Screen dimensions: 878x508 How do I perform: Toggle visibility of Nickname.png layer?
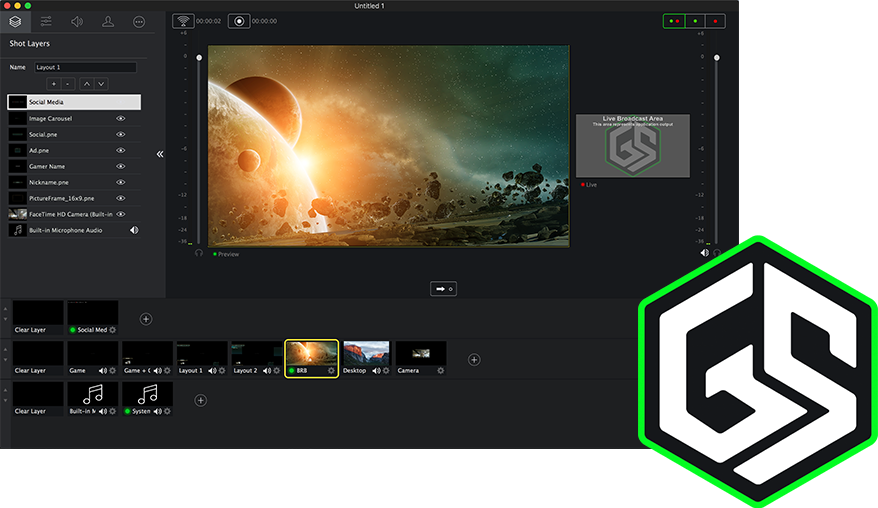(120, 183)
